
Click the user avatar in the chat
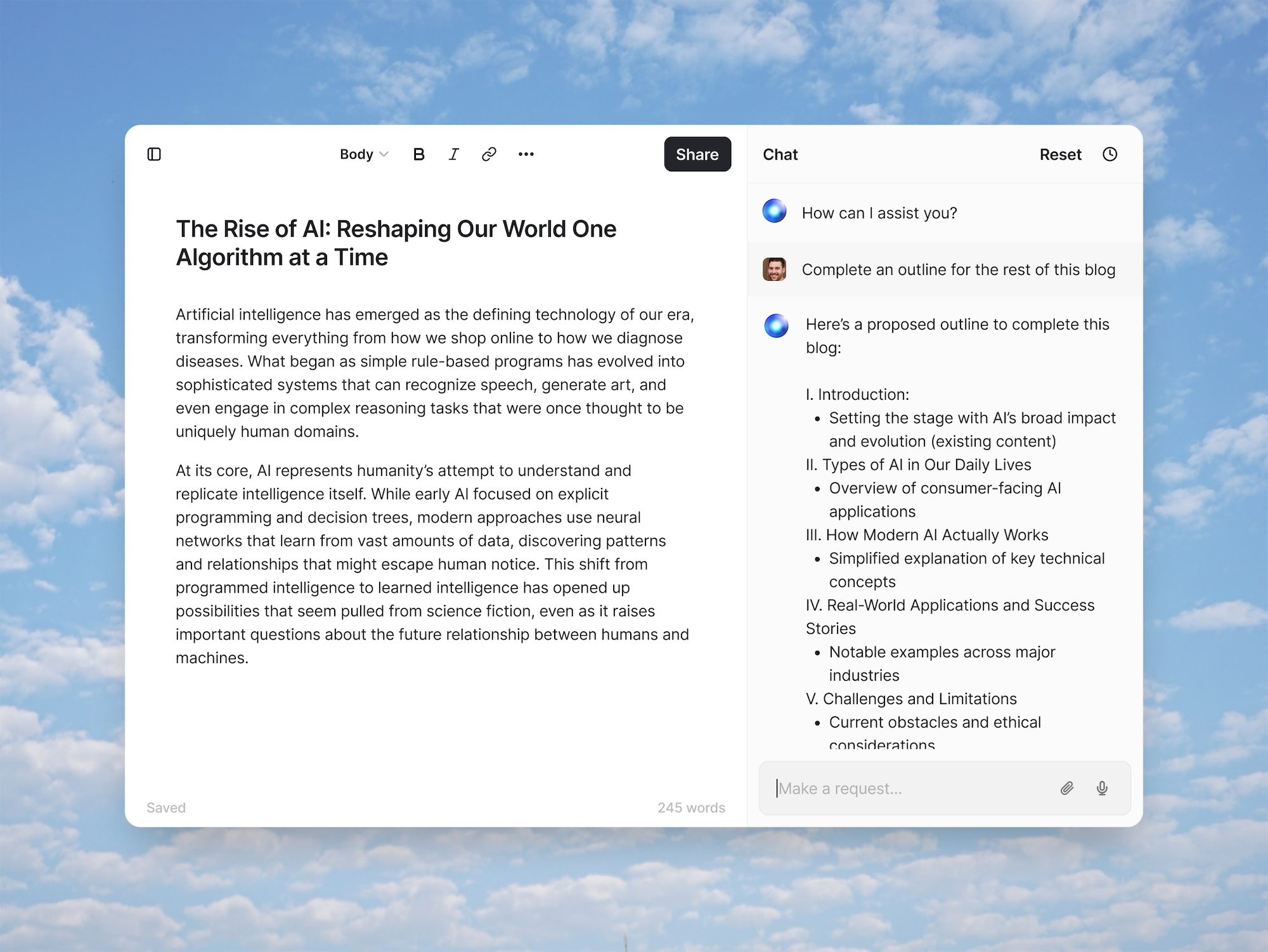(775, 269)
